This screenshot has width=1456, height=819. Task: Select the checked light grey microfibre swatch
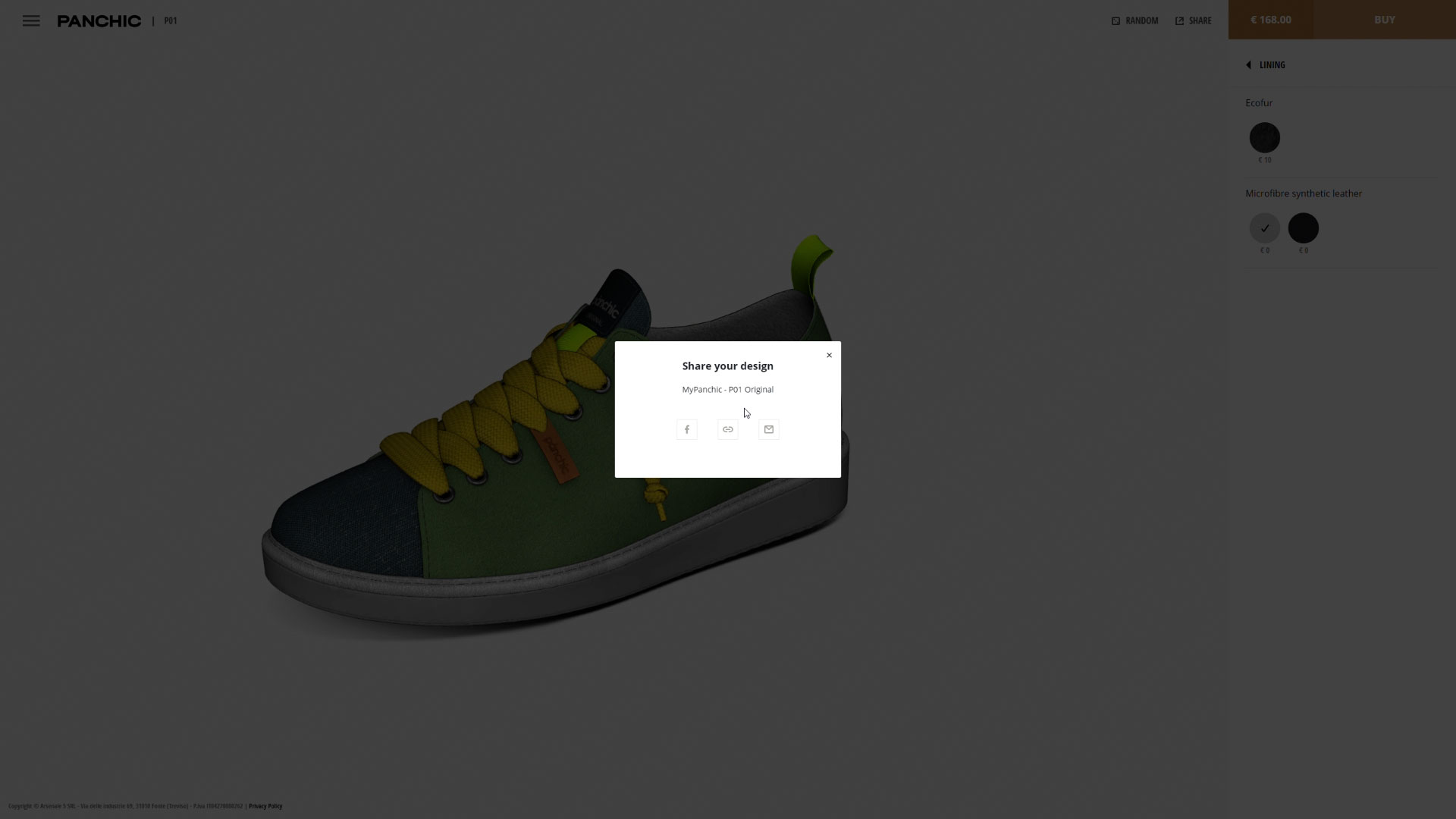1264,228
